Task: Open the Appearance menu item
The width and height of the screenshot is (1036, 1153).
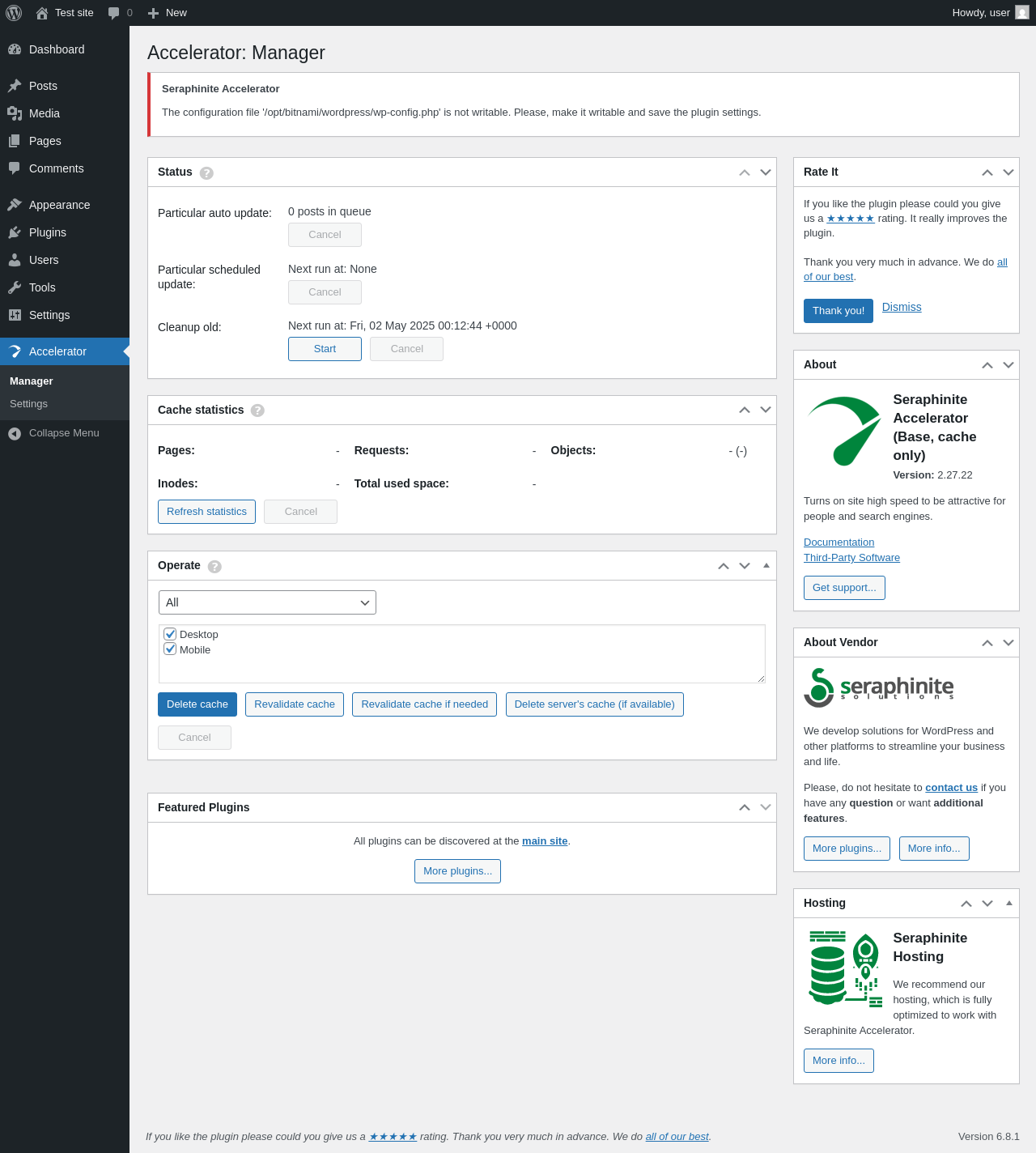Action: click(x=65, y=205)
